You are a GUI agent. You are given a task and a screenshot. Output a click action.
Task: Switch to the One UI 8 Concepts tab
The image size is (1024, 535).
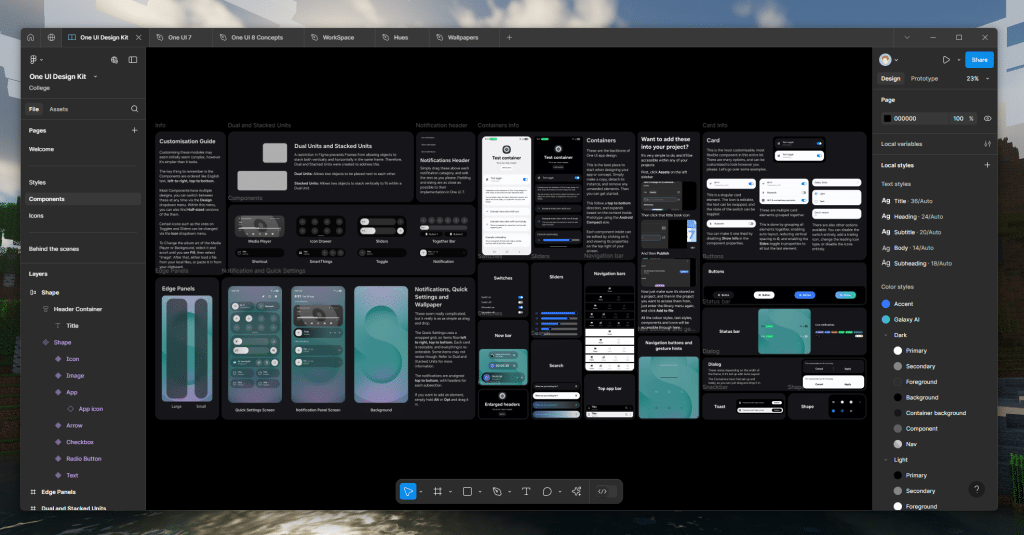257,37
